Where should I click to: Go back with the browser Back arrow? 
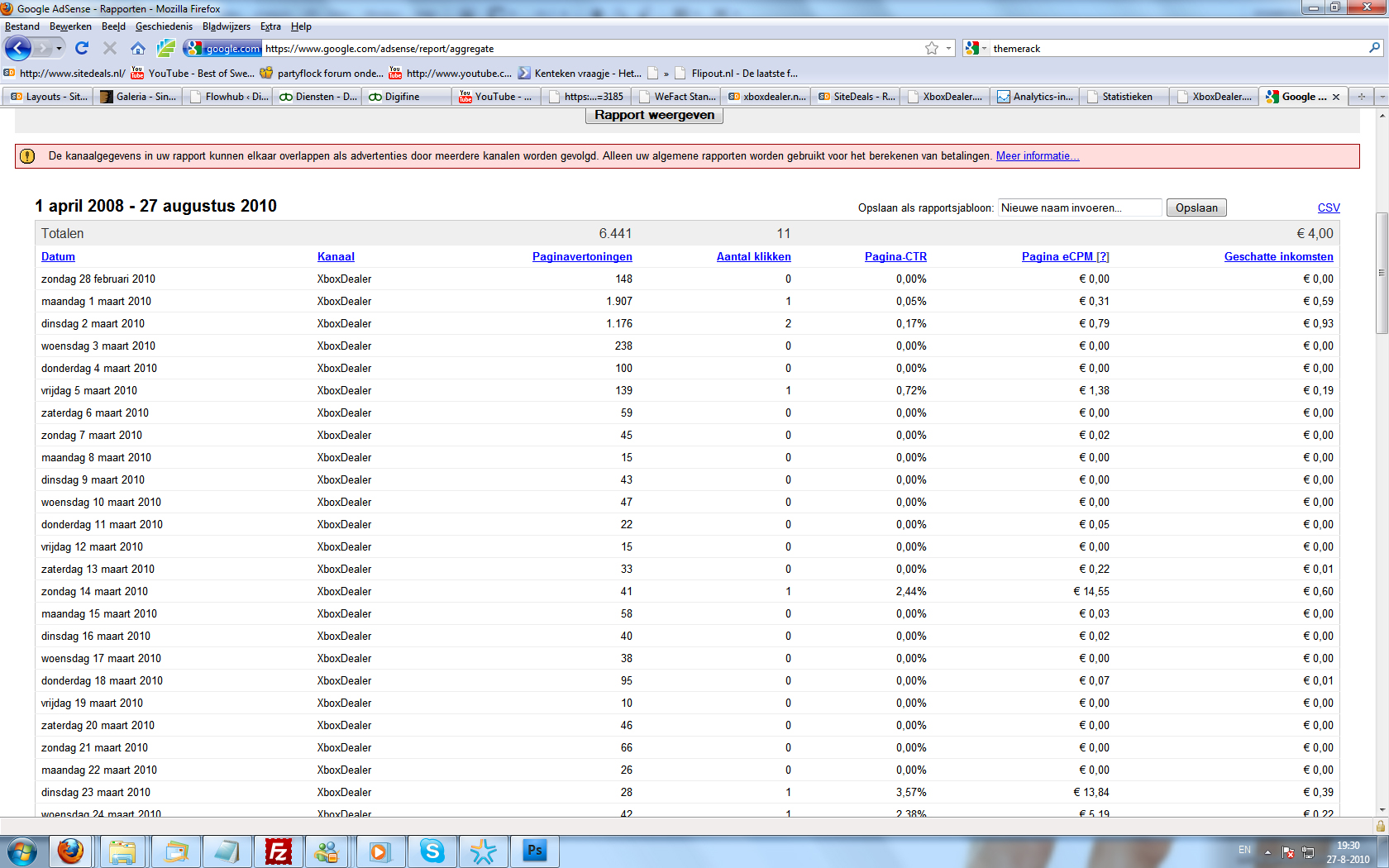[17, 49]
